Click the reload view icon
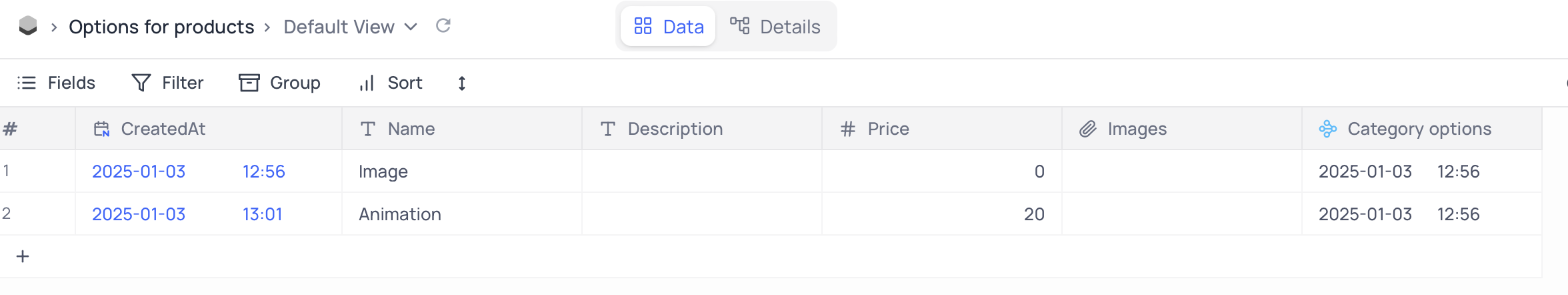Image resolution: width=1568 pixels, height=295 pixels. point(443,26)
